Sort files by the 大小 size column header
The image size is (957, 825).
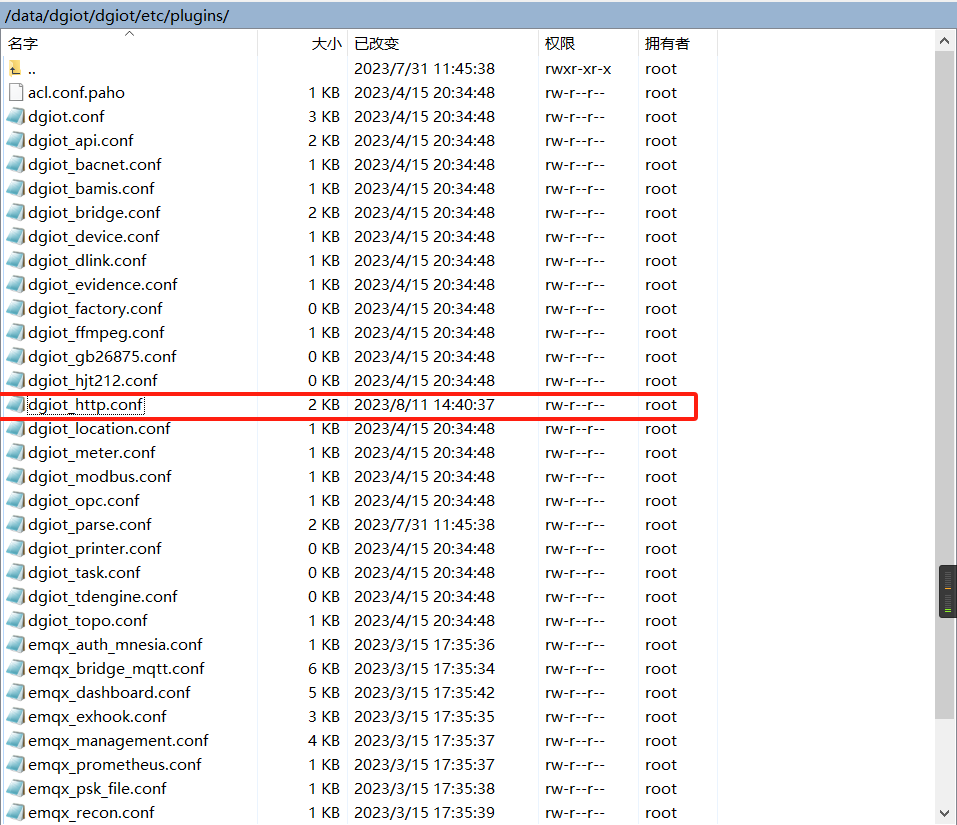[x=303, y=43]
